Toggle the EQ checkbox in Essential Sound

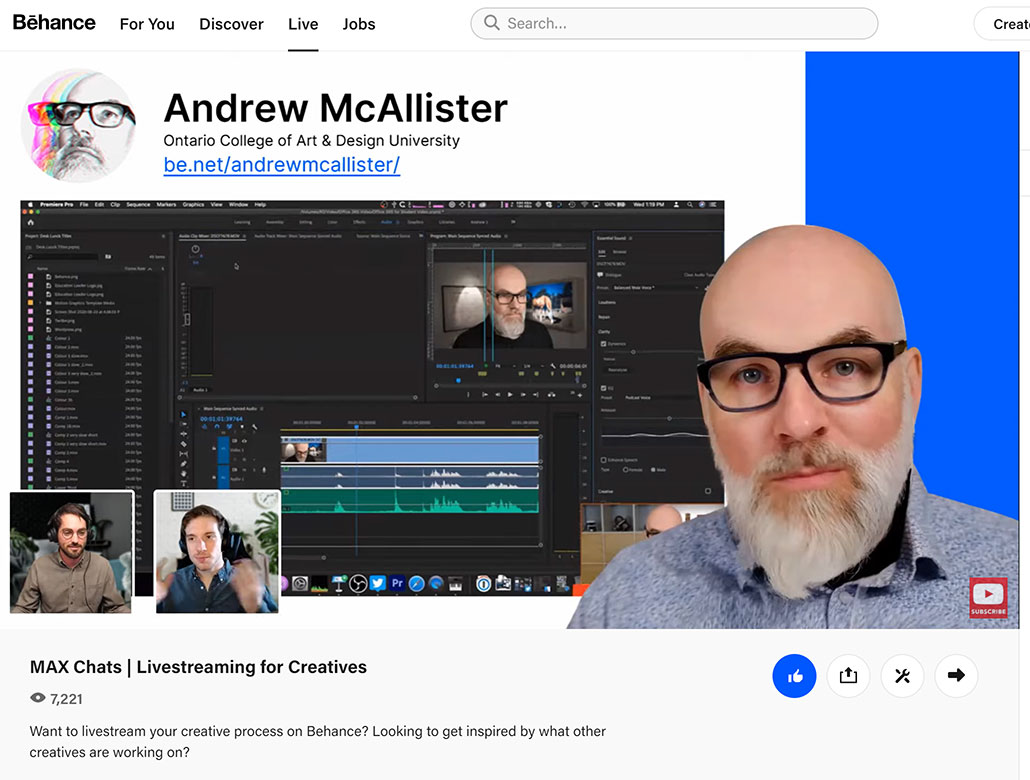pos(603,388)
